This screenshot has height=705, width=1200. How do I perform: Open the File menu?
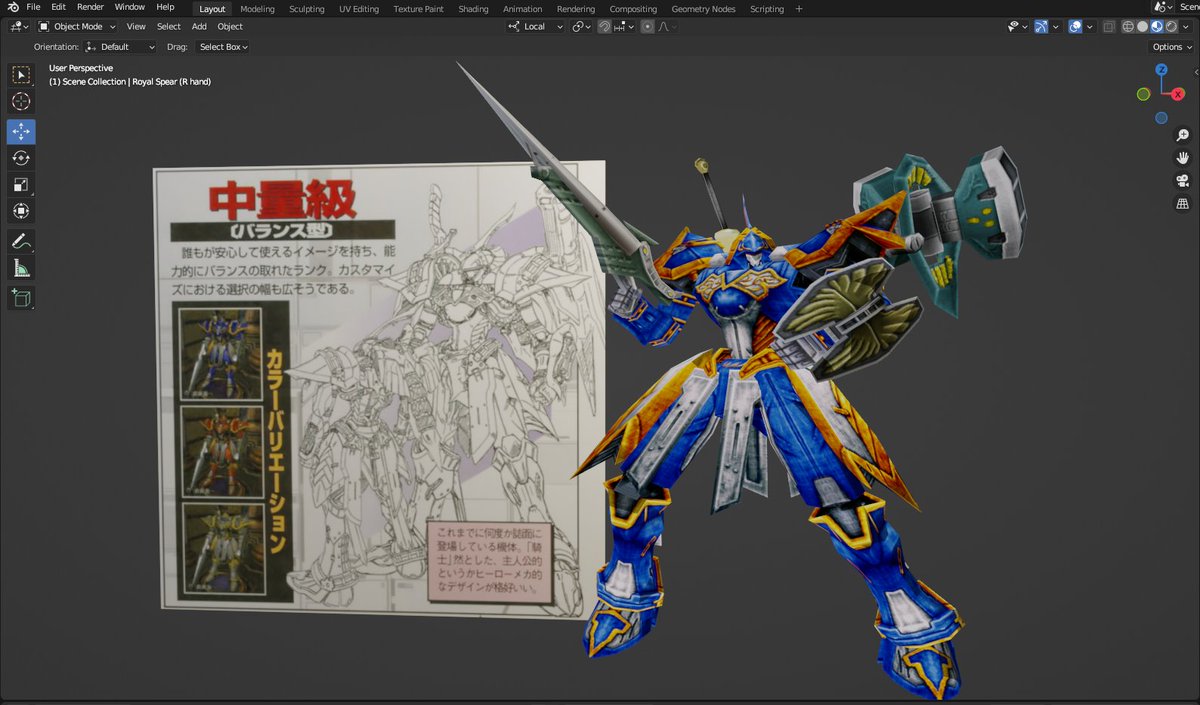coord(33,8)
